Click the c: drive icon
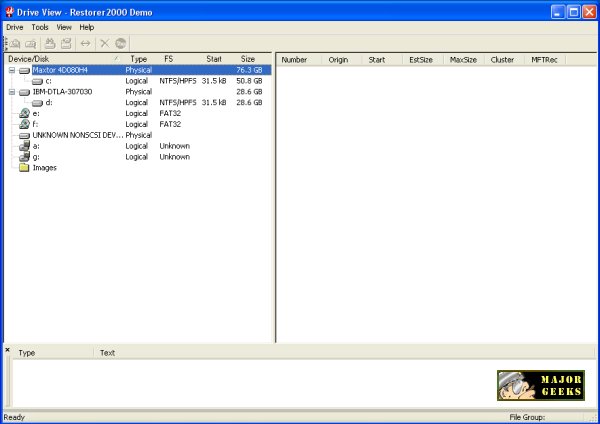This screenshot has height=424, width=600. pos(37,82)
